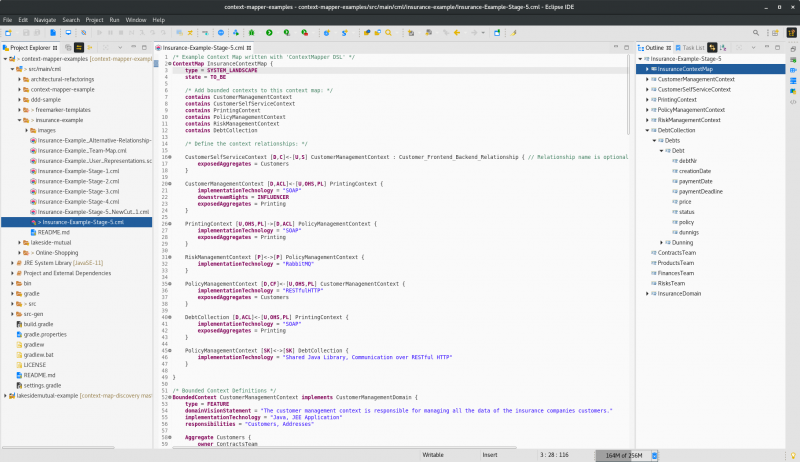
Task: Select the LICENSE file
Action: point(35,365)
